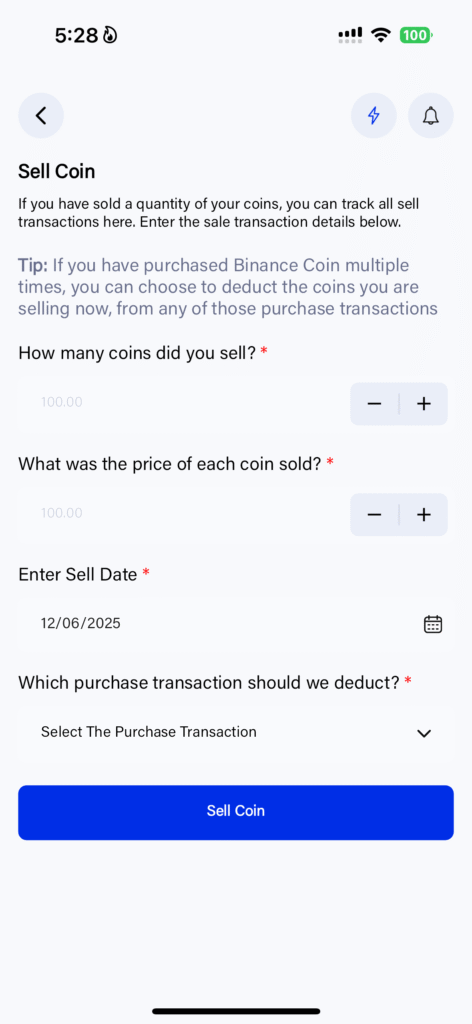Decrease coin price with minus button
Image resolution: width=472 pixels, height=1024 pixels.
374,515
